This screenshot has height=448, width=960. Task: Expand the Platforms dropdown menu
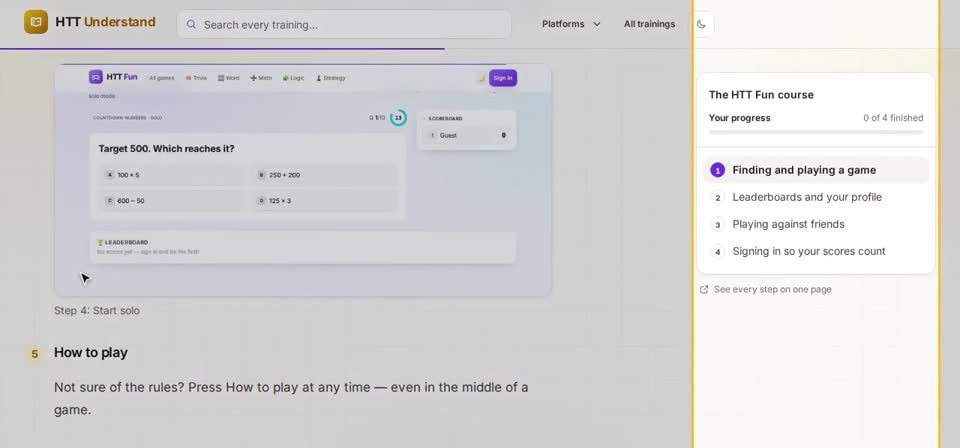571,24
